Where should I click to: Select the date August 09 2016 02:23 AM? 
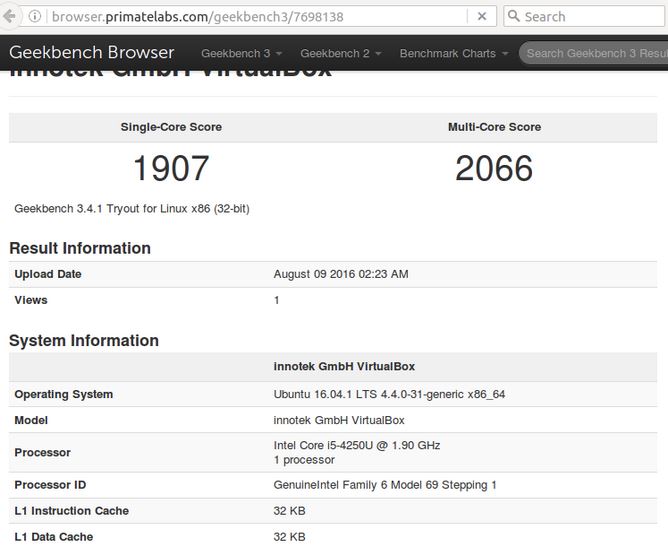tap(341, 274)
